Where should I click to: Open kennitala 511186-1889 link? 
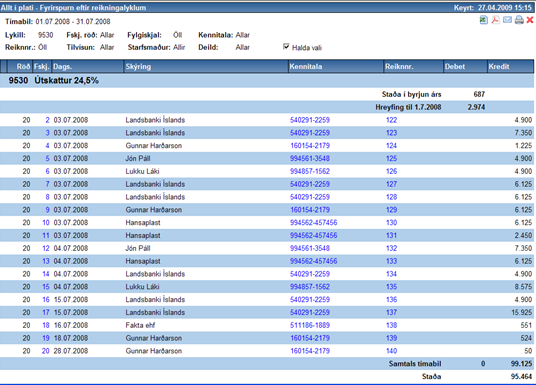point(310,325)
